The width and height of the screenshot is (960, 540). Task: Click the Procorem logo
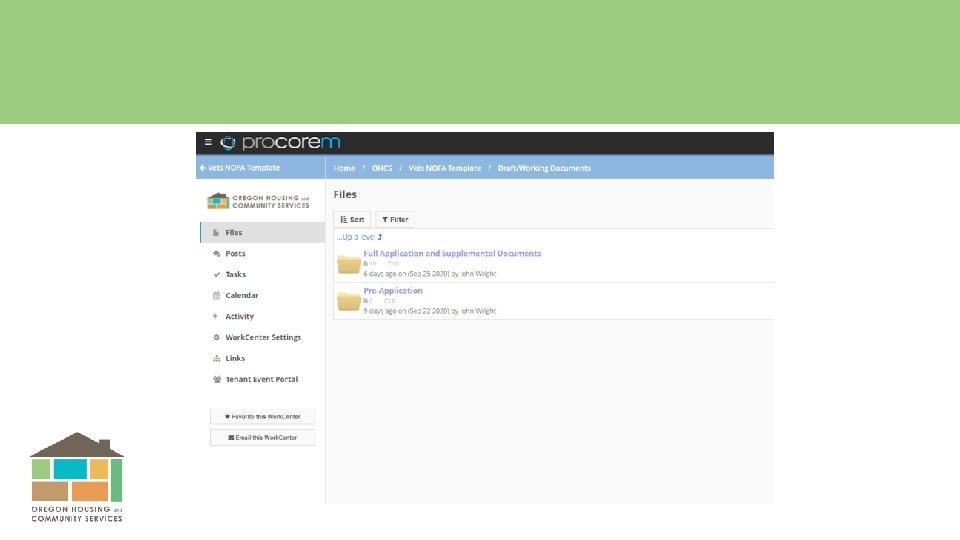(280, 143)
